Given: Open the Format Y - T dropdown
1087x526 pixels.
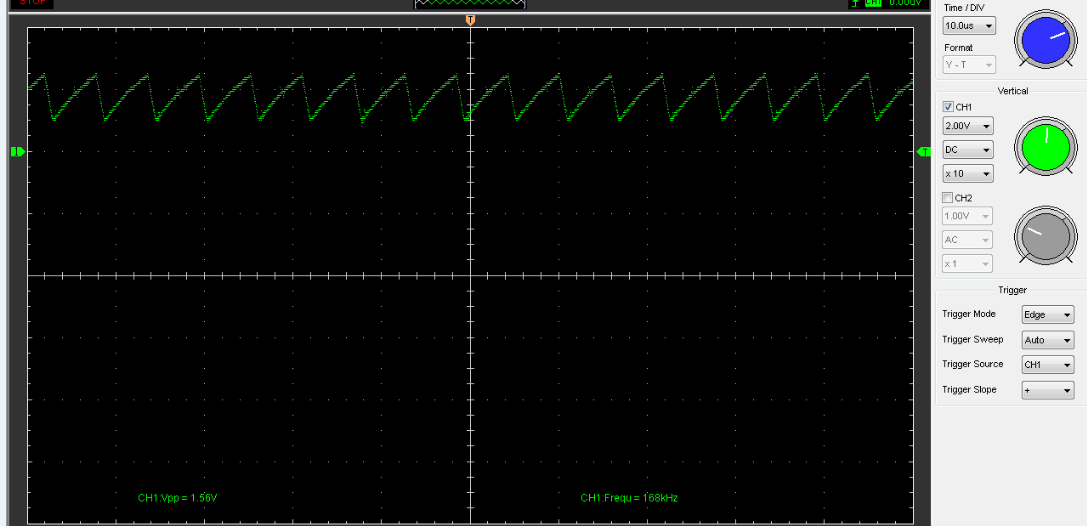Looking at the screenshot, I should 969,65.
